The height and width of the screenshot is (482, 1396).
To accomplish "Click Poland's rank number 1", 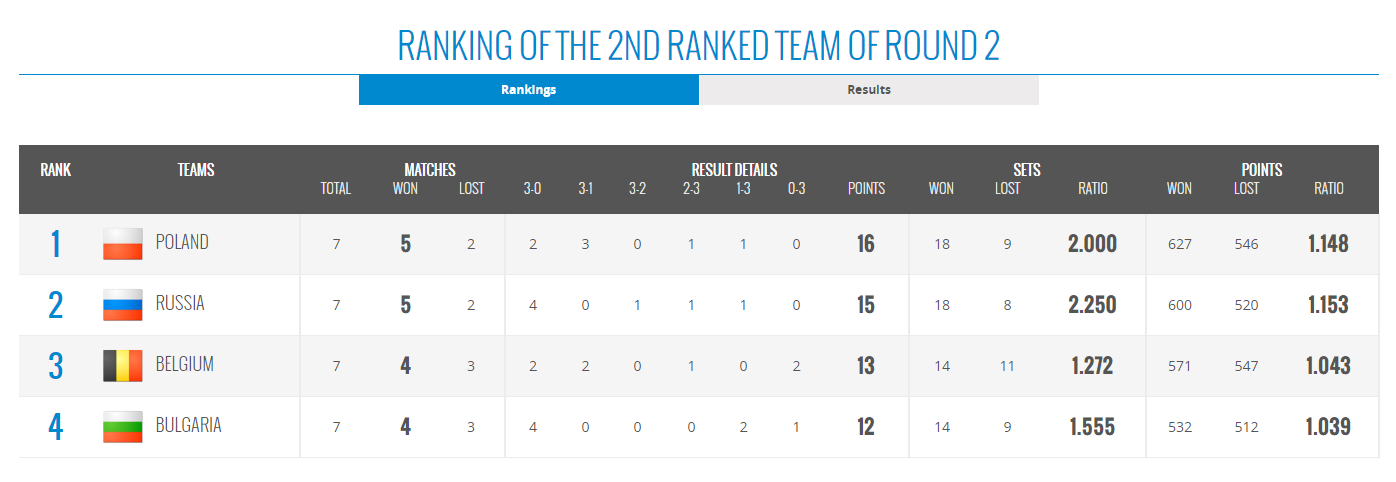I will coord(56,244).
